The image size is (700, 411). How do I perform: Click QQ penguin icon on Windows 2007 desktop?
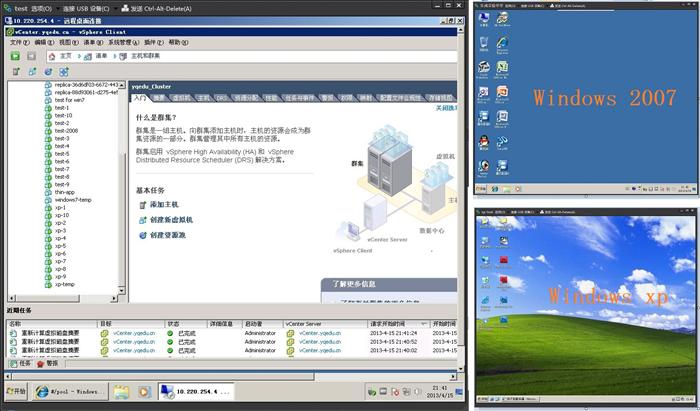[x=483, y=141]
